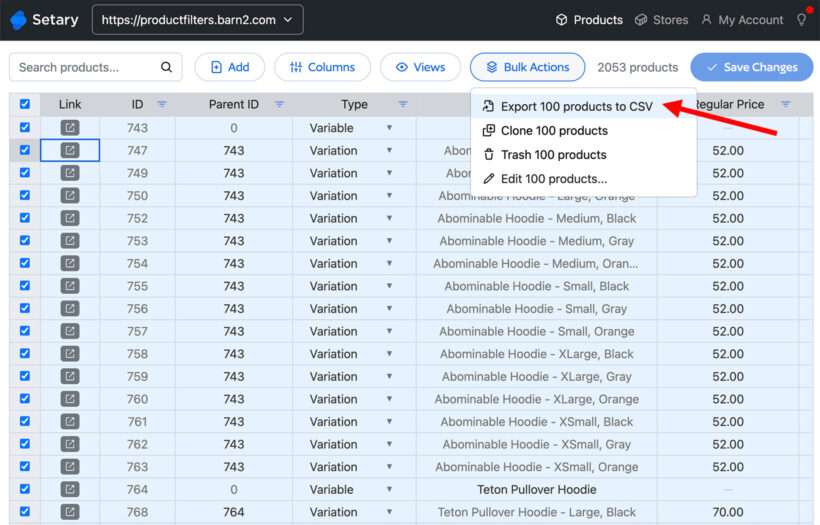The image size is (820, 525).
Task: Click the Bulk Actions button
Action: pyautogui.click(x=527, y=67)
